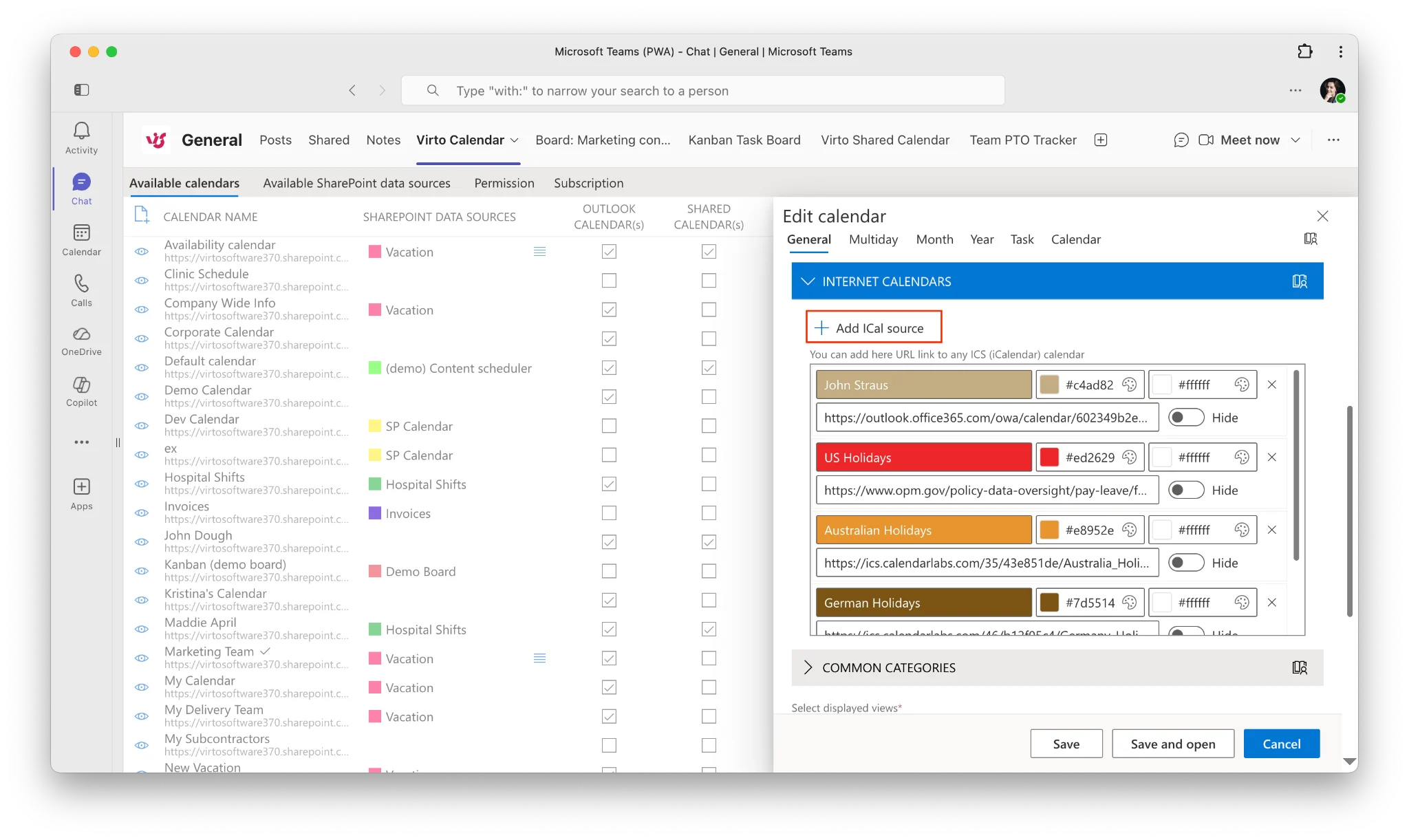Click Save and open button
The width and height of the screenshot is (1409, 840).
point(1172,744)
